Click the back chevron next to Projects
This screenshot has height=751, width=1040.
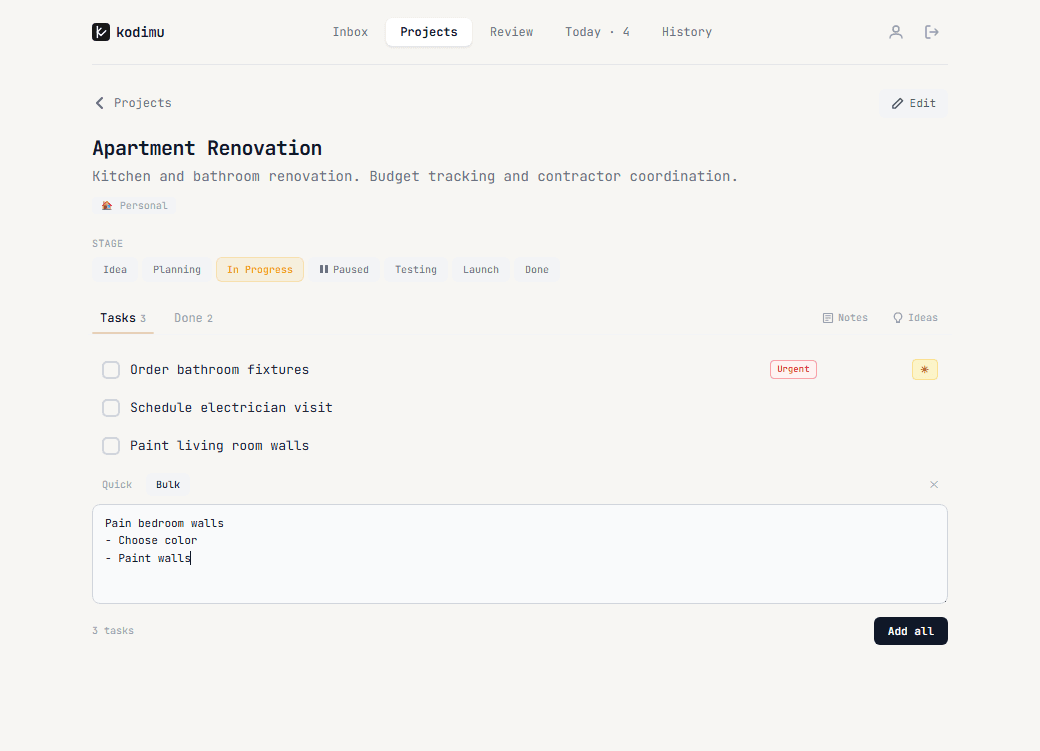(98, 102)
